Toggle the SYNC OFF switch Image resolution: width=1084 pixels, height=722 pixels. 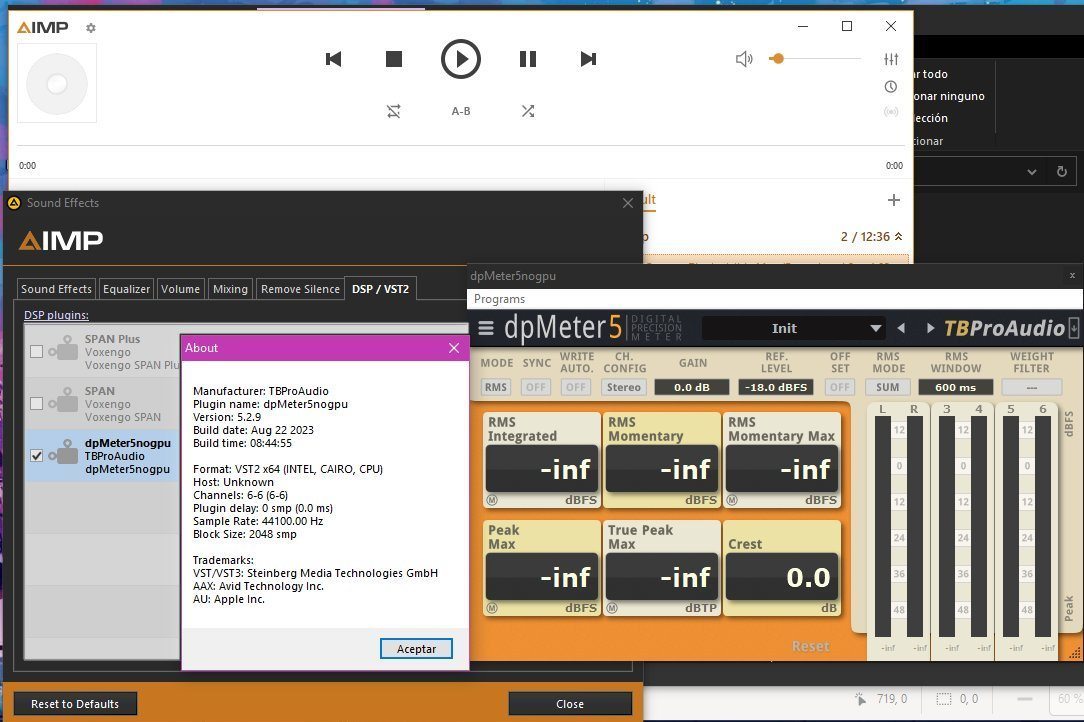[536, 387]
